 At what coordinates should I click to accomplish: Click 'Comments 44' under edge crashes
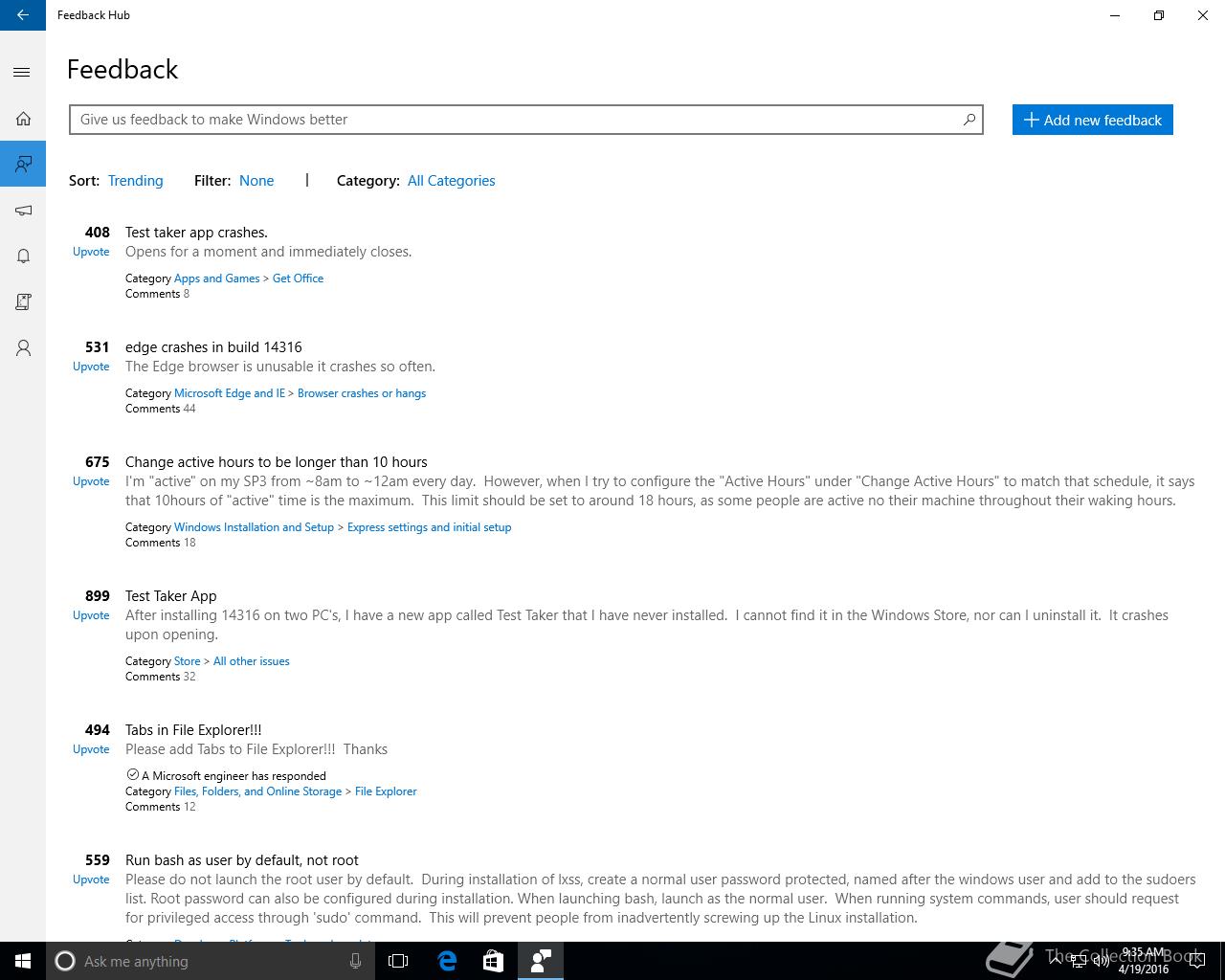coord(161,409)
